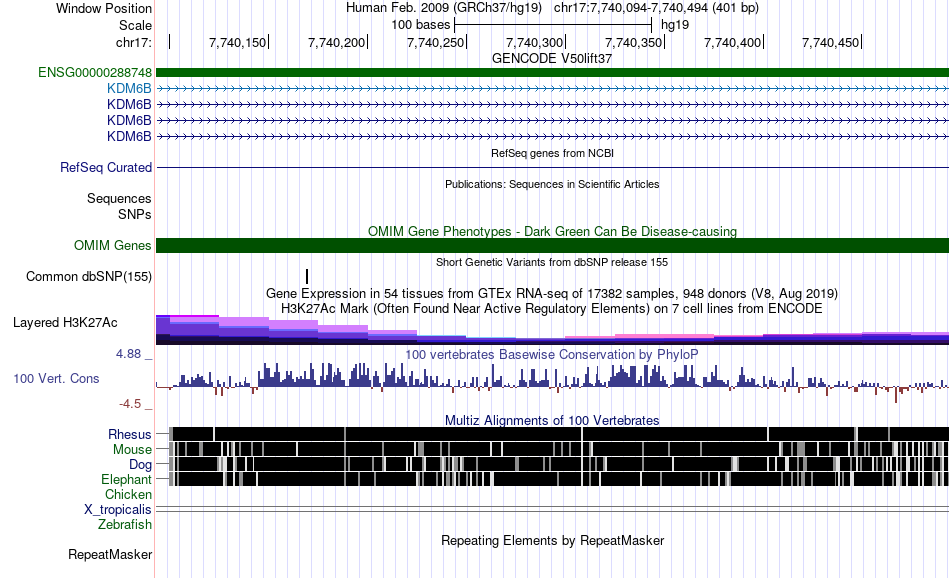Click the GENCODE V50lift37 track title
The image size is (950, 578).
pos(552,58)
